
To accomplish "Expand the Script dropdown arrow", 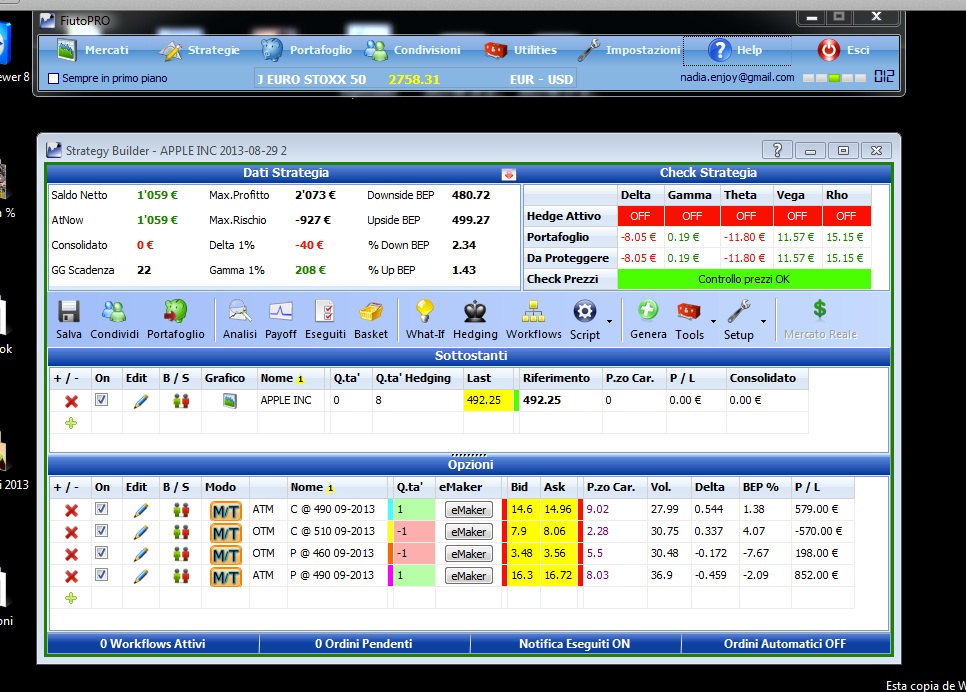I will (x=609, y=321).
